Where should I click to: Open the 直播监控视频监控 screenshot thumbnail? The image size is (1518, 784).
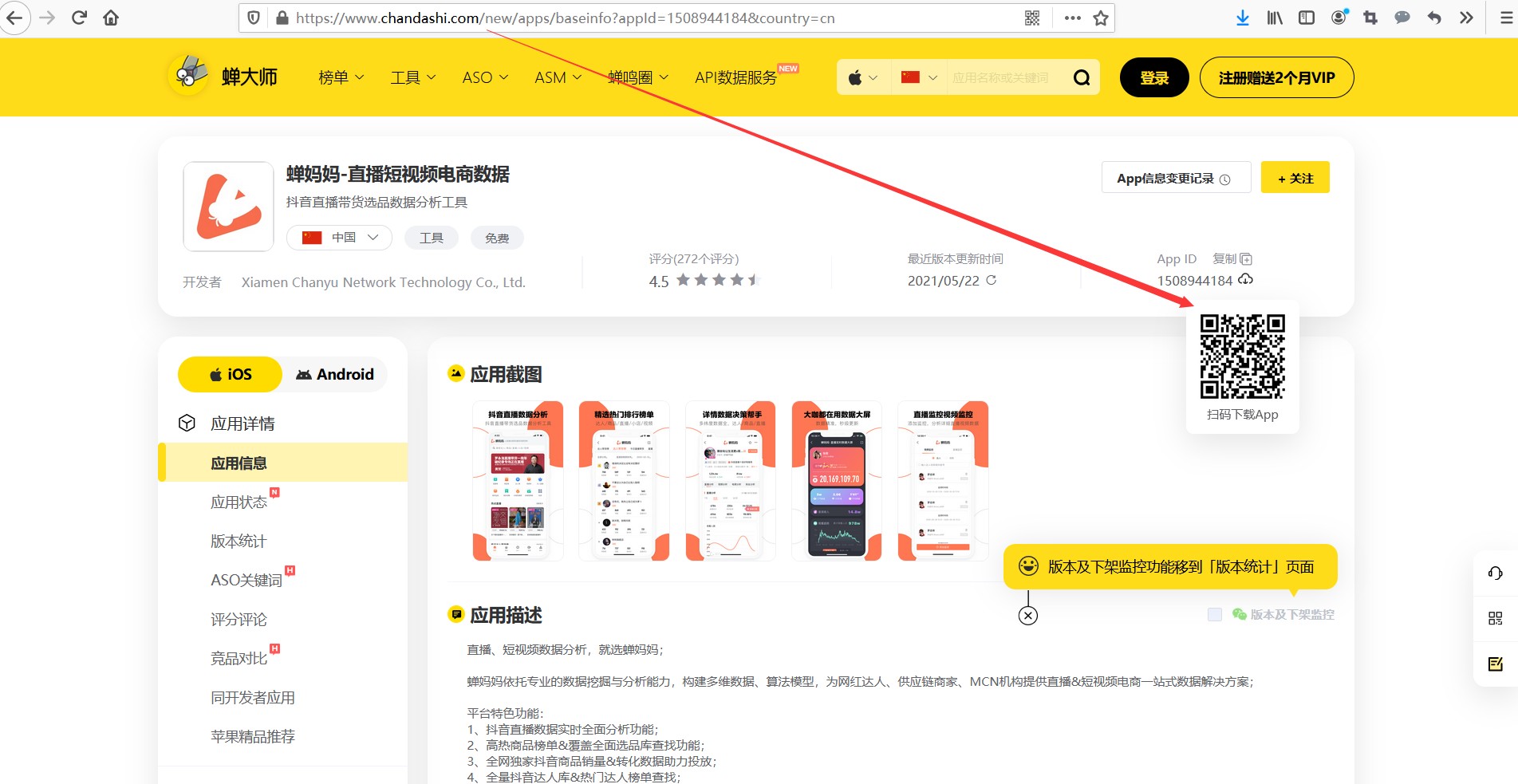943,481
